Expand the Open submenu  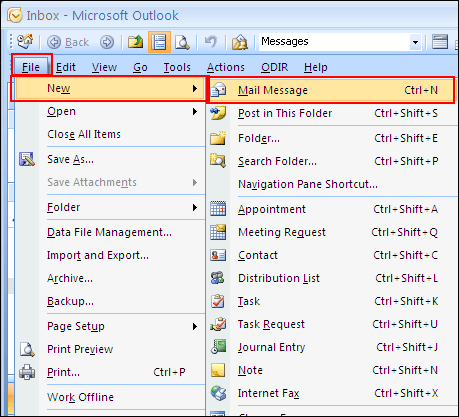109,111
